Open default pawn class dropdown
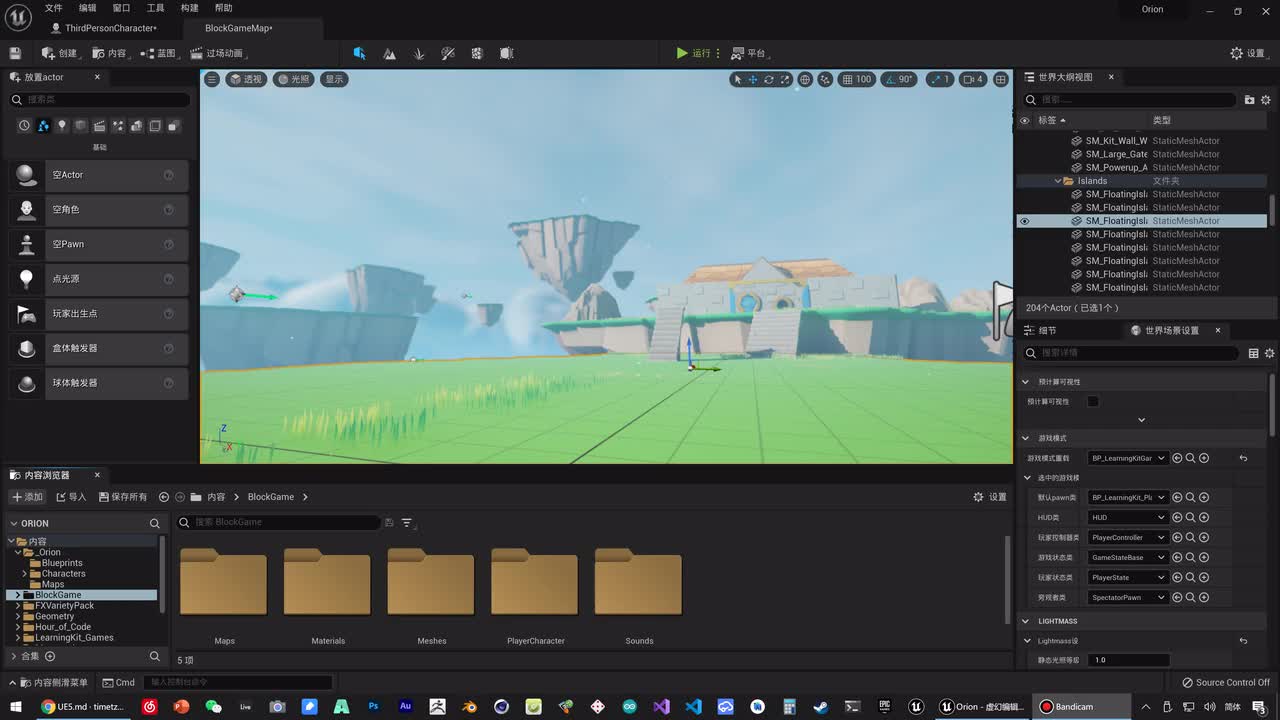 coord(1128,498)
